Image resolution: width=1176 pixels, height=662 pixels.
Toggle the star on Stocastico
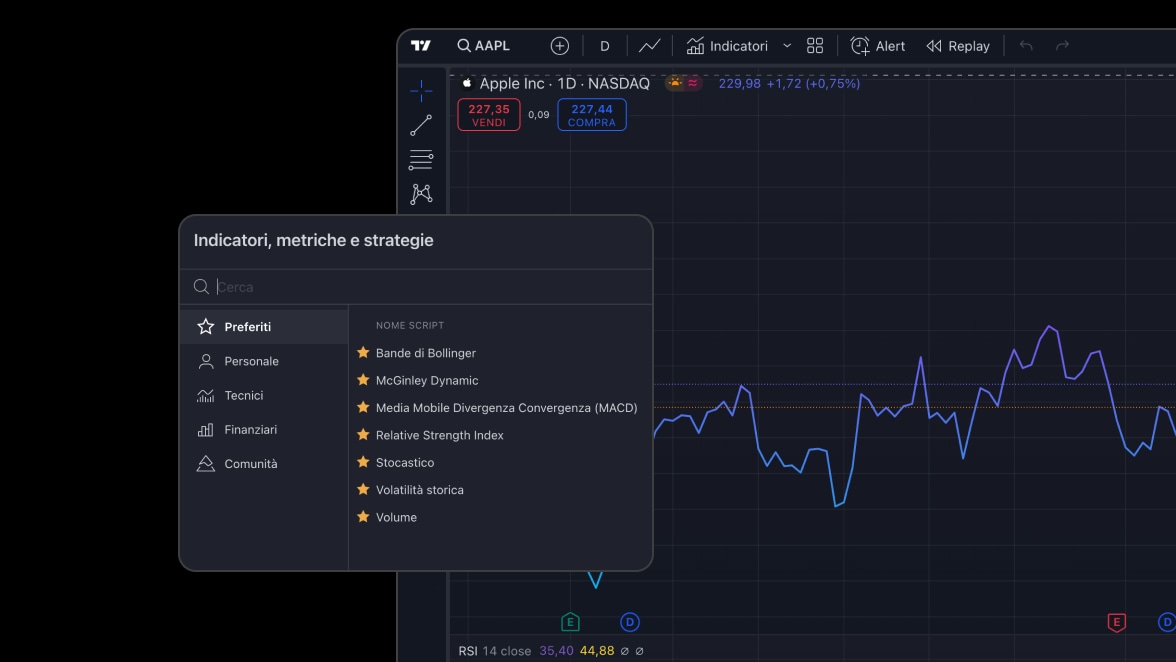[362, 462]
